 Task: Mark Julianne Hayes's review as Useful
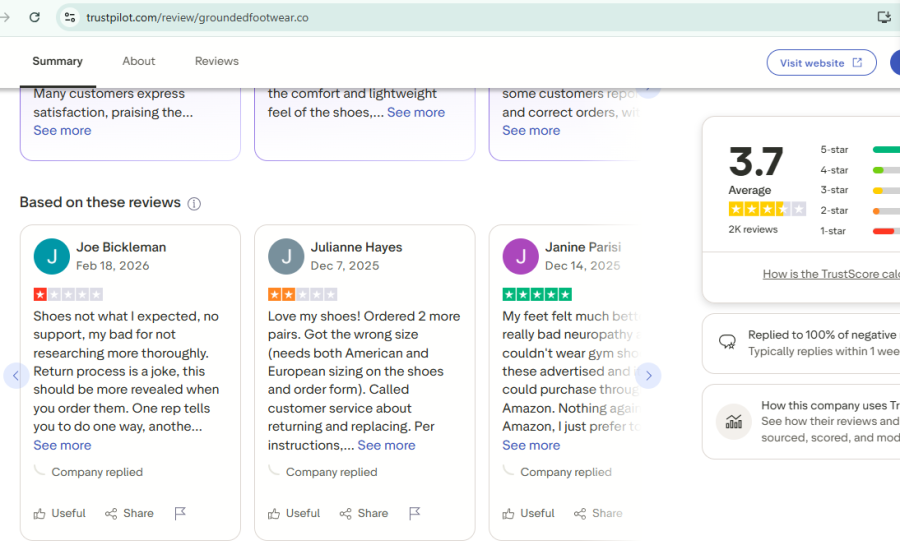pyautogui.click(x=293, y=513)
